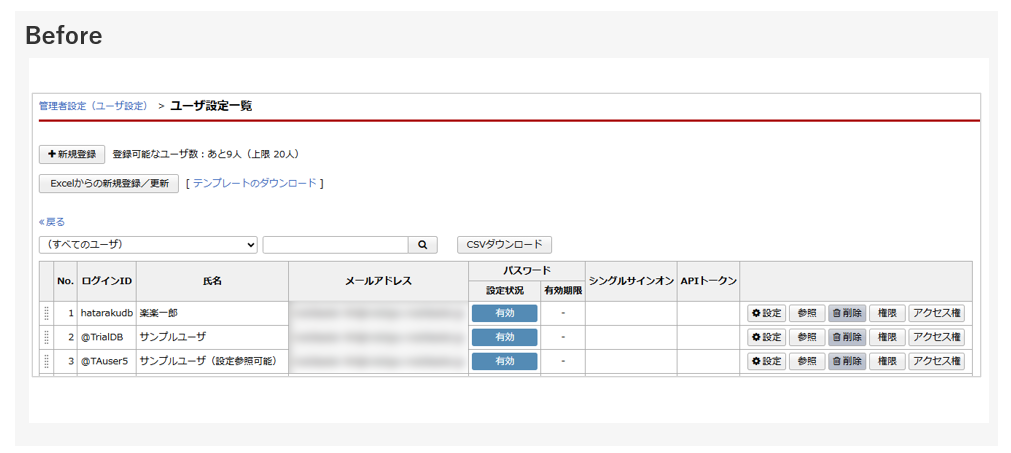Open 管理者設定（ユーザ設定） breadcrumb link
The height and width of the screenshot is (453, 1011).
(x=93, y=106)
